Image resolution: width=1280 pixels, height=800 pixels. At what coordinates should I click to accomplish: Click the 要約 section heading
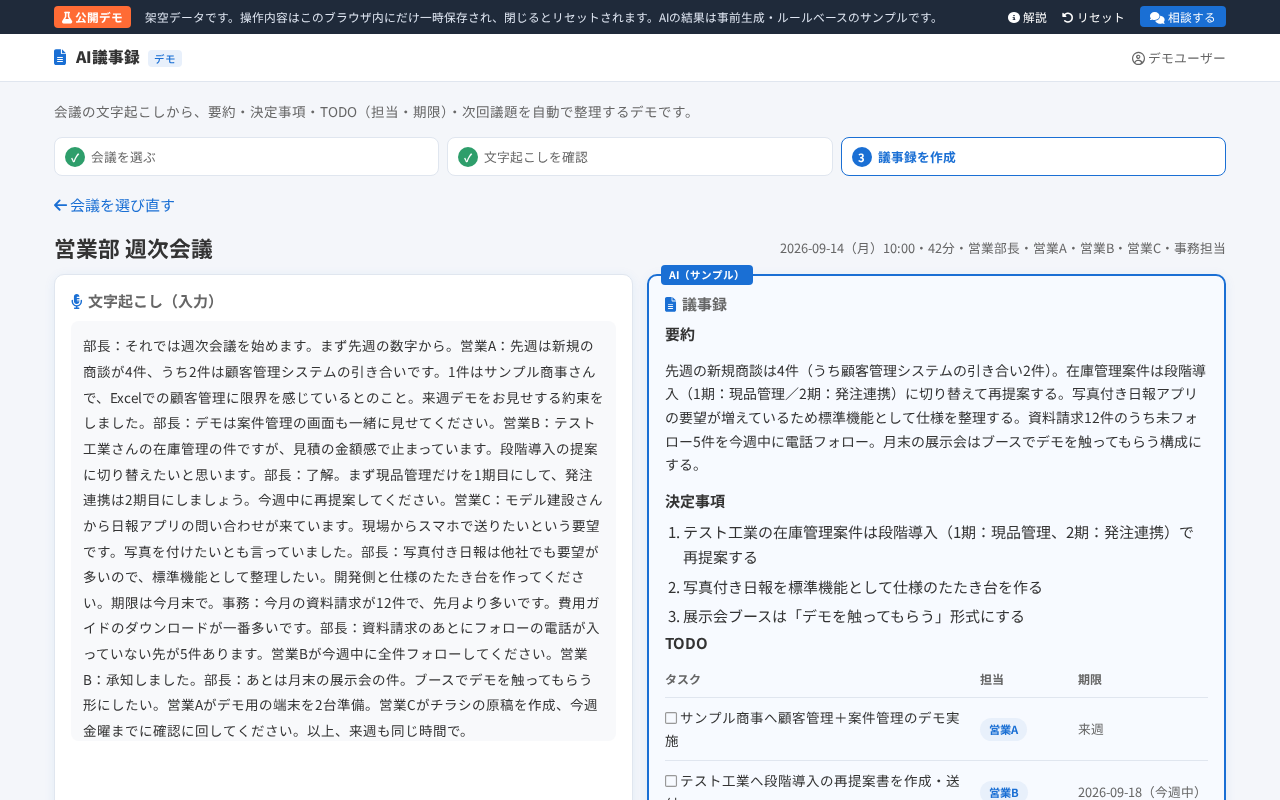click(x=680, y=334)
